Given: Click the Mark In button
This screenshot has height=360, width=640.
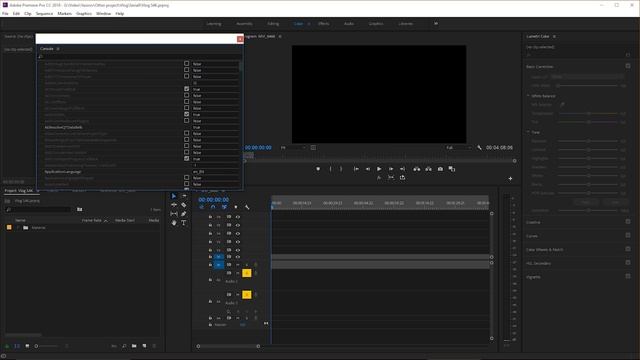Looking at the screenshot, I should pos(330,169).
